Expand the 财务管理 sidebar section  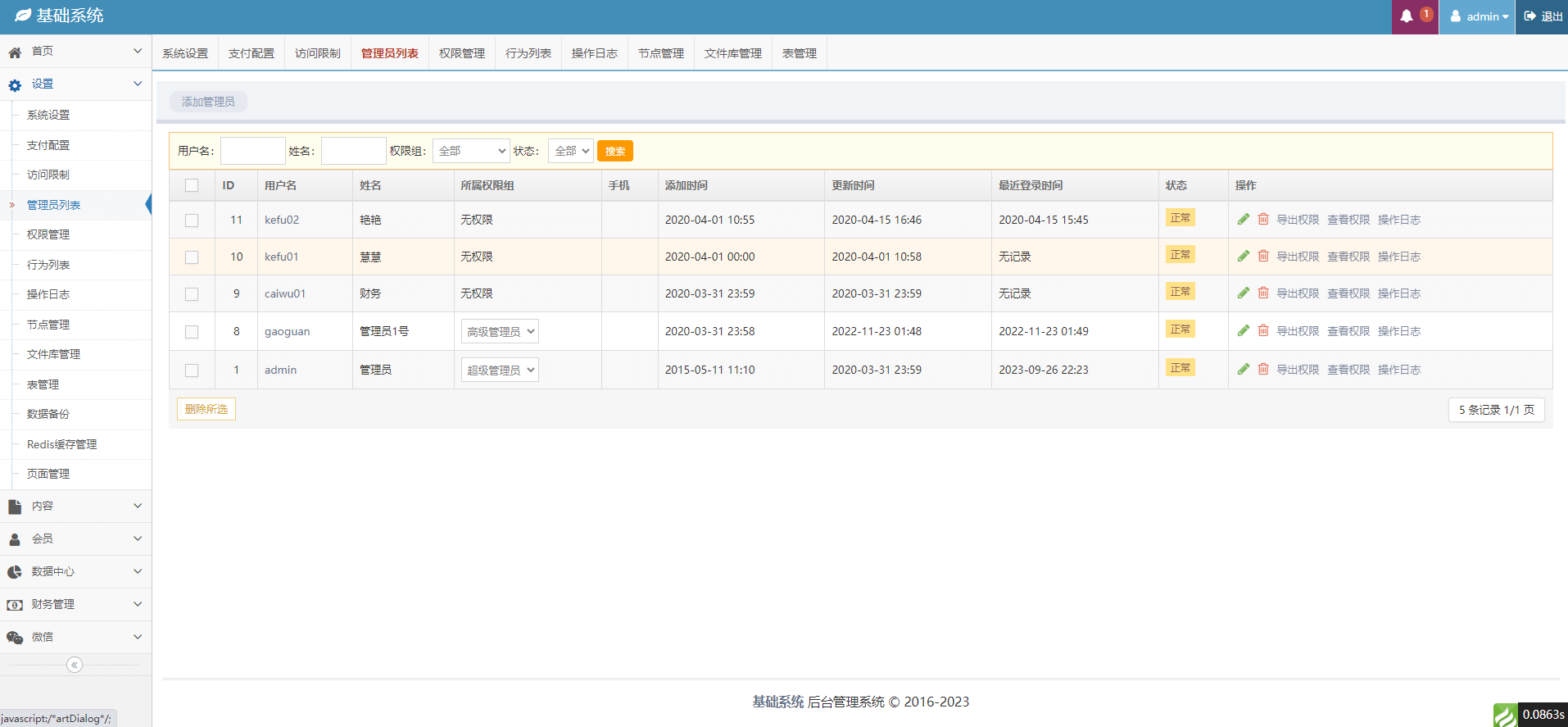coord(75,604)
